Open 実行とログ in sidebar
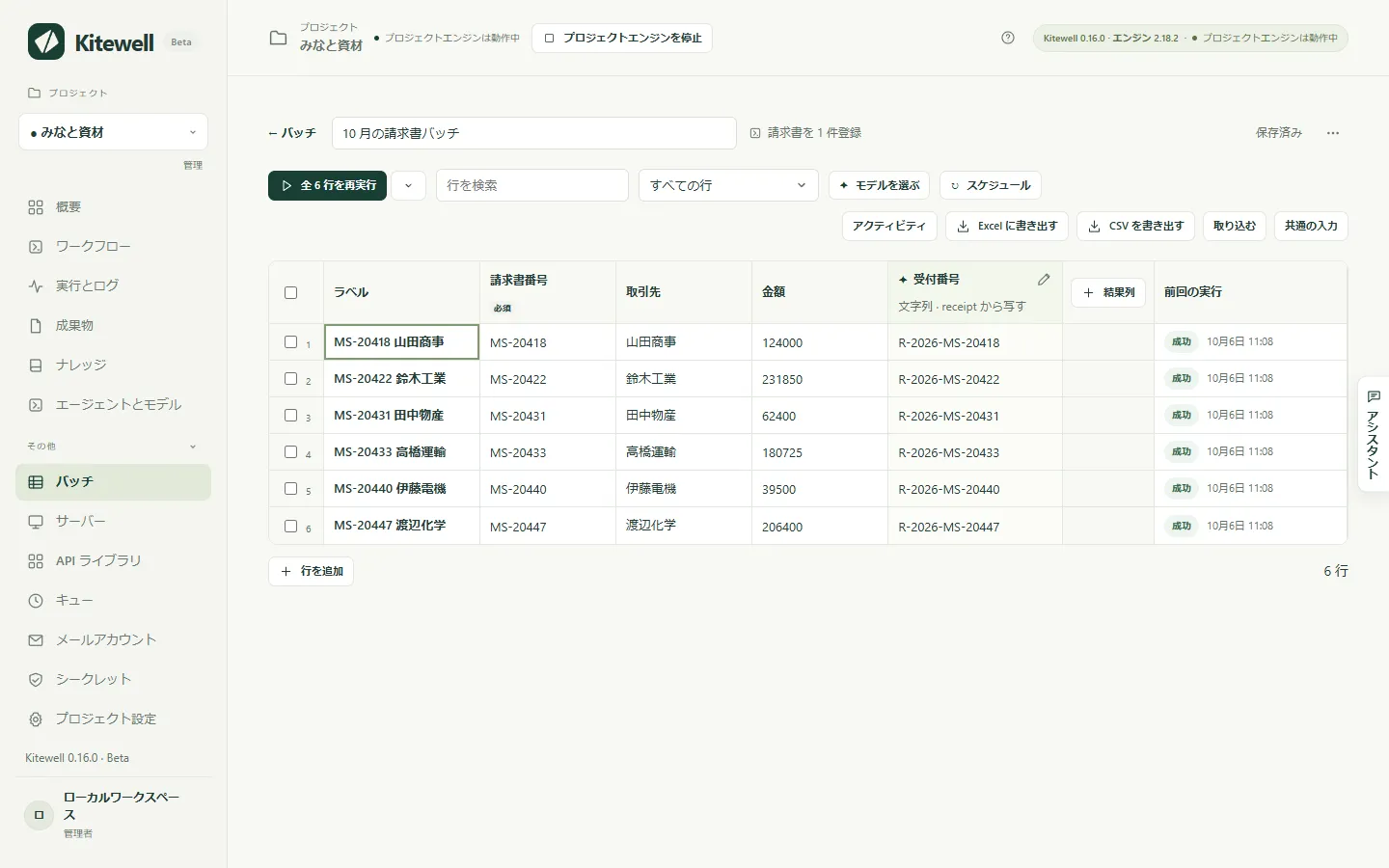Viewport: 1389px width, 868px height. pyautogui.click(x=113, y=286)
